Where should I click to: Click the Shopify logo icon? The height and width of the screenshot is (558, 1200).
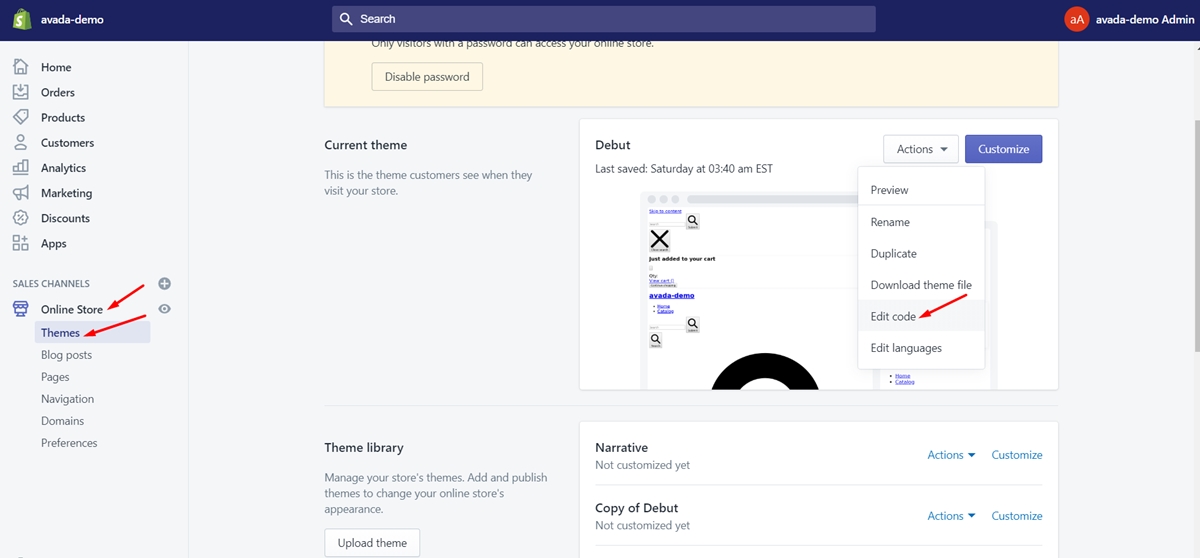[x=20, y=19]
